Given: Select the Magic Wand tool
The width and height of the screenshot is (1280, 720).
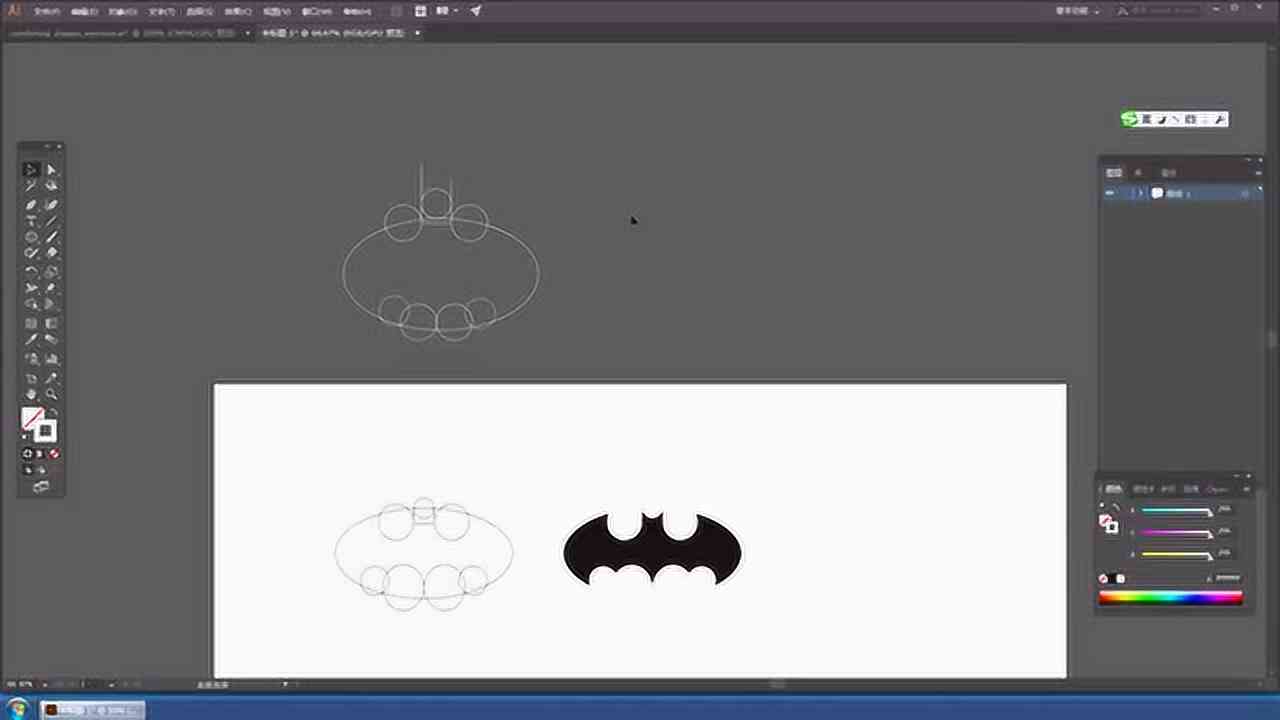Looking at the screenshot, I should point(31,186).
